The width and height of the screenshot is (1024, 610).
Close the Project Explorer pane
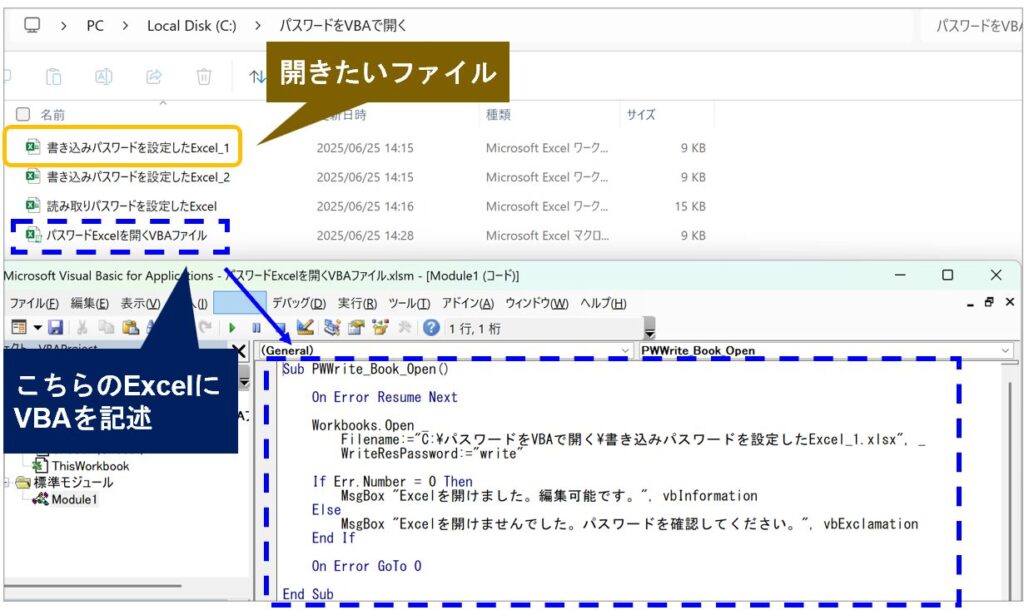(x=239, y=351)
